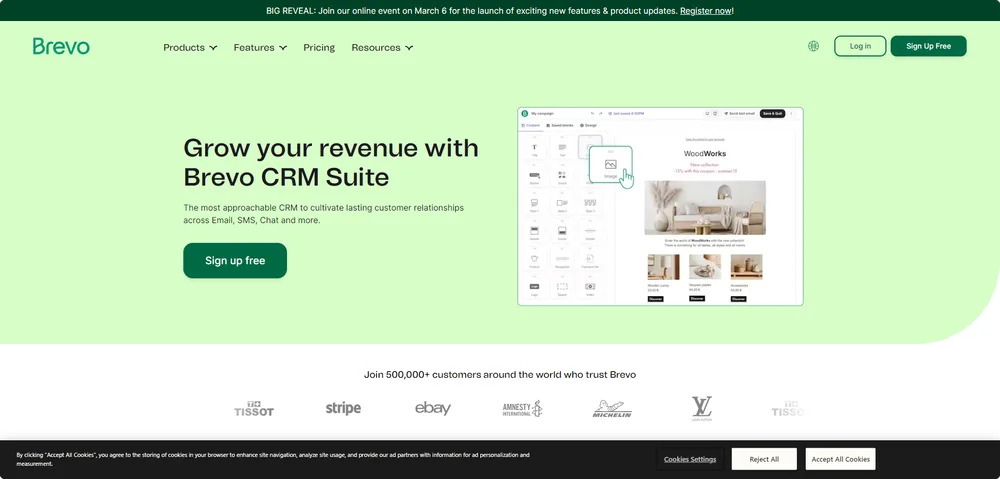Open the language selector globe icon
Screen dimensions: 1000x479
[813, 46]
